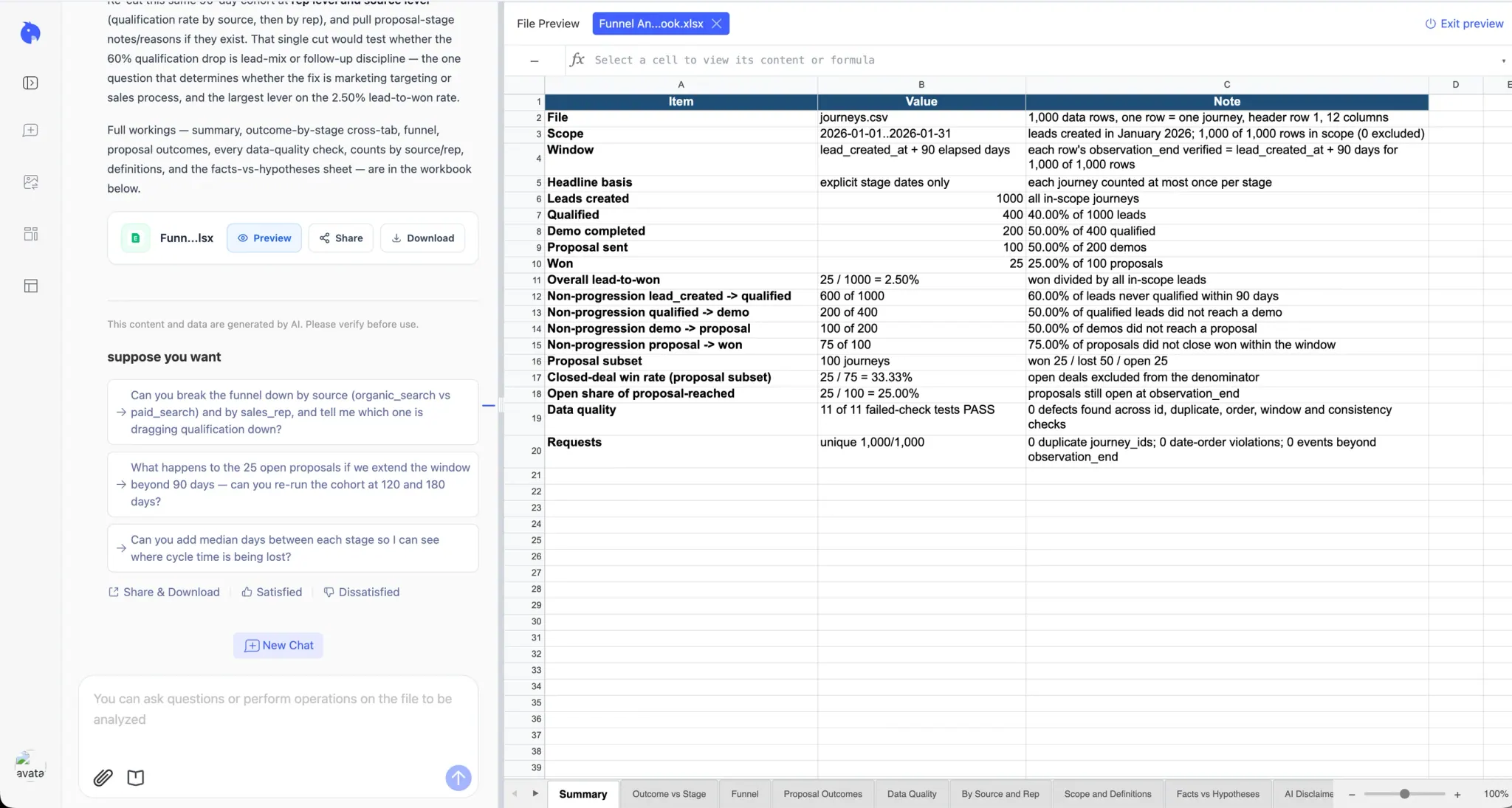
Task: Click the sidebar panel toggle icon
Action: click(x=30, y=83)
